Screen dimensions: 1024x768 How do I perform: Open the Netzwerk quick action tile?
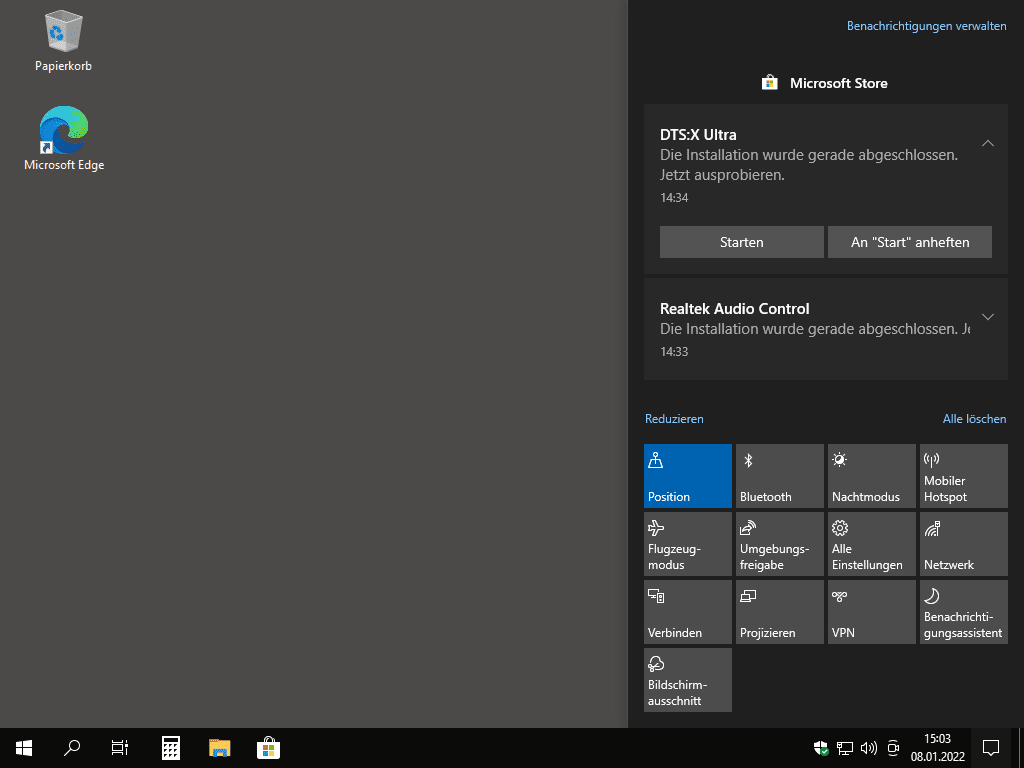tap(964, 544)
